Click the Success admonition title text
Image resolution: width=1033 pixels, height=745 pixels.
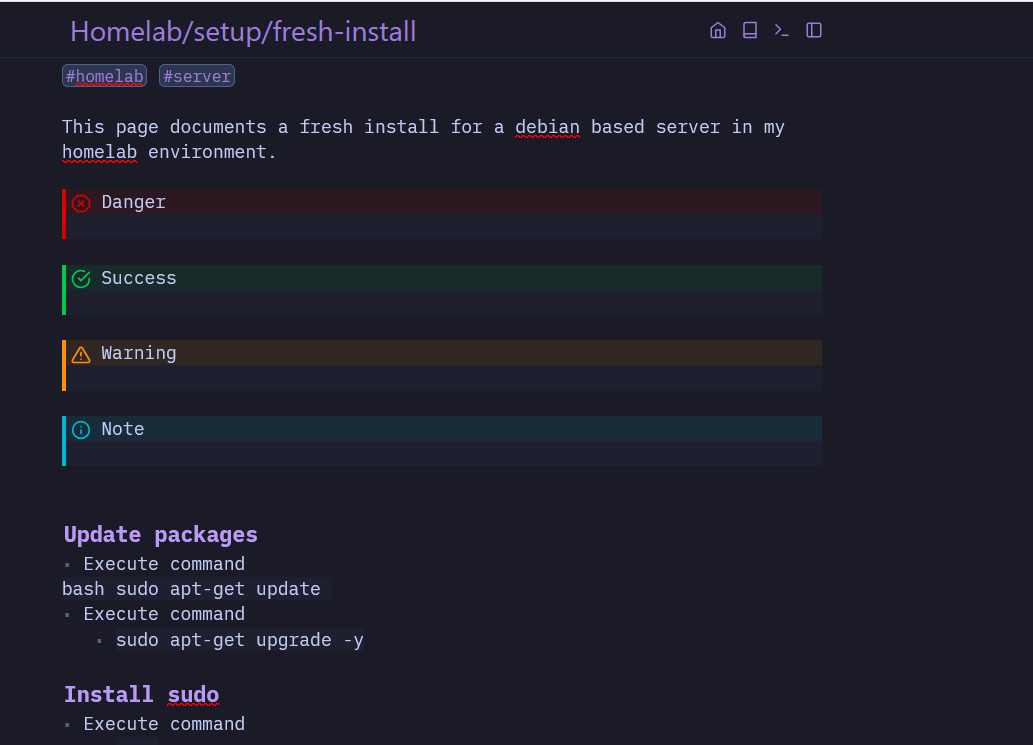(x=138, y=278)
